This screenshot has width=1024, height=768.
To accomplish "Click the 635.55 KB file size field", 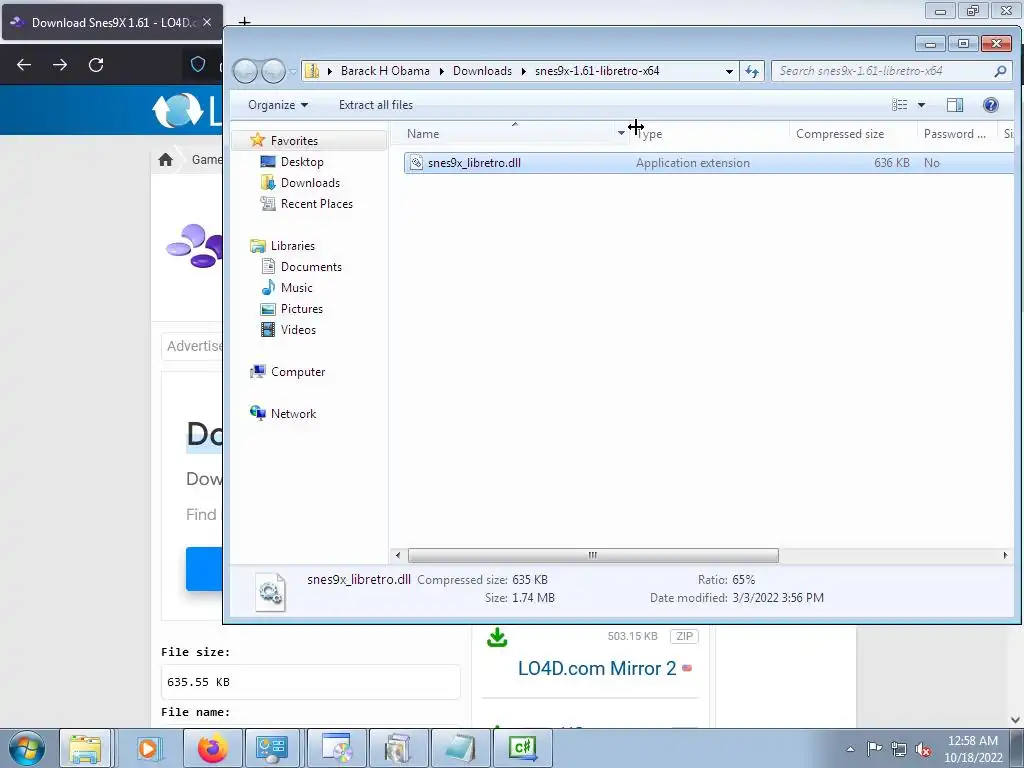I will coord(310,682).
